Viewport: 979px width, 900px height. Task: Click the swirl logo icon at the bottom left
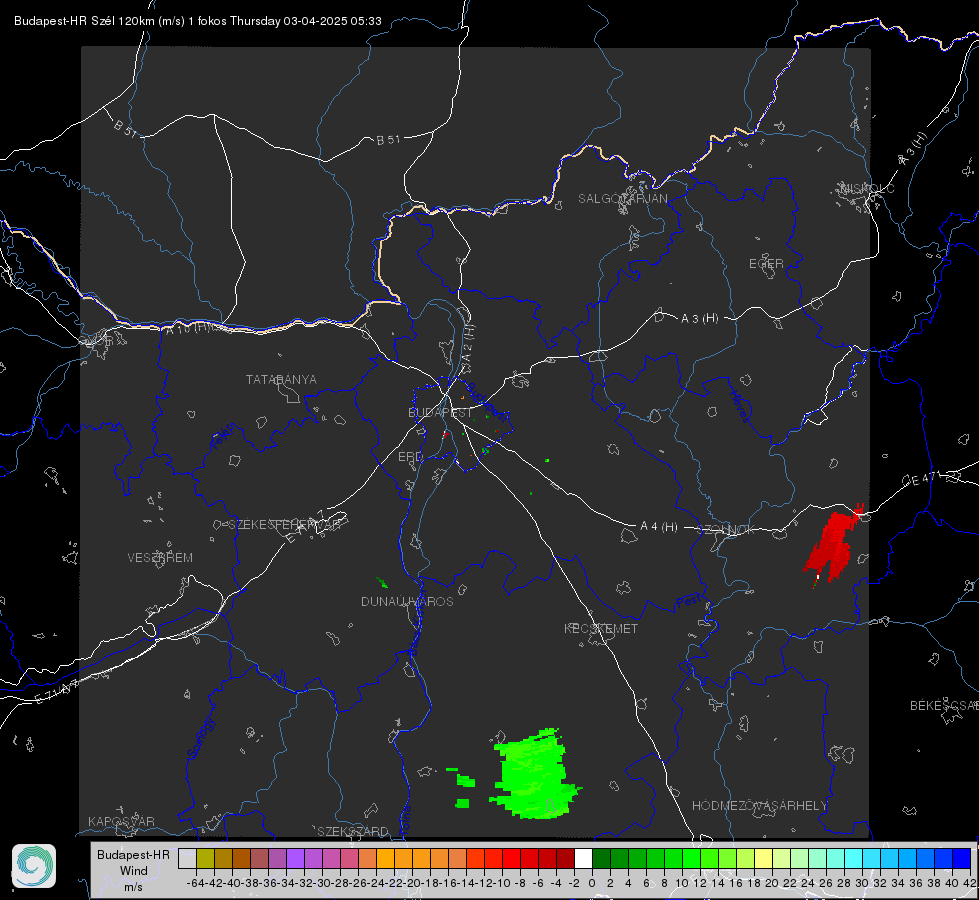click(x=34, y=866)
